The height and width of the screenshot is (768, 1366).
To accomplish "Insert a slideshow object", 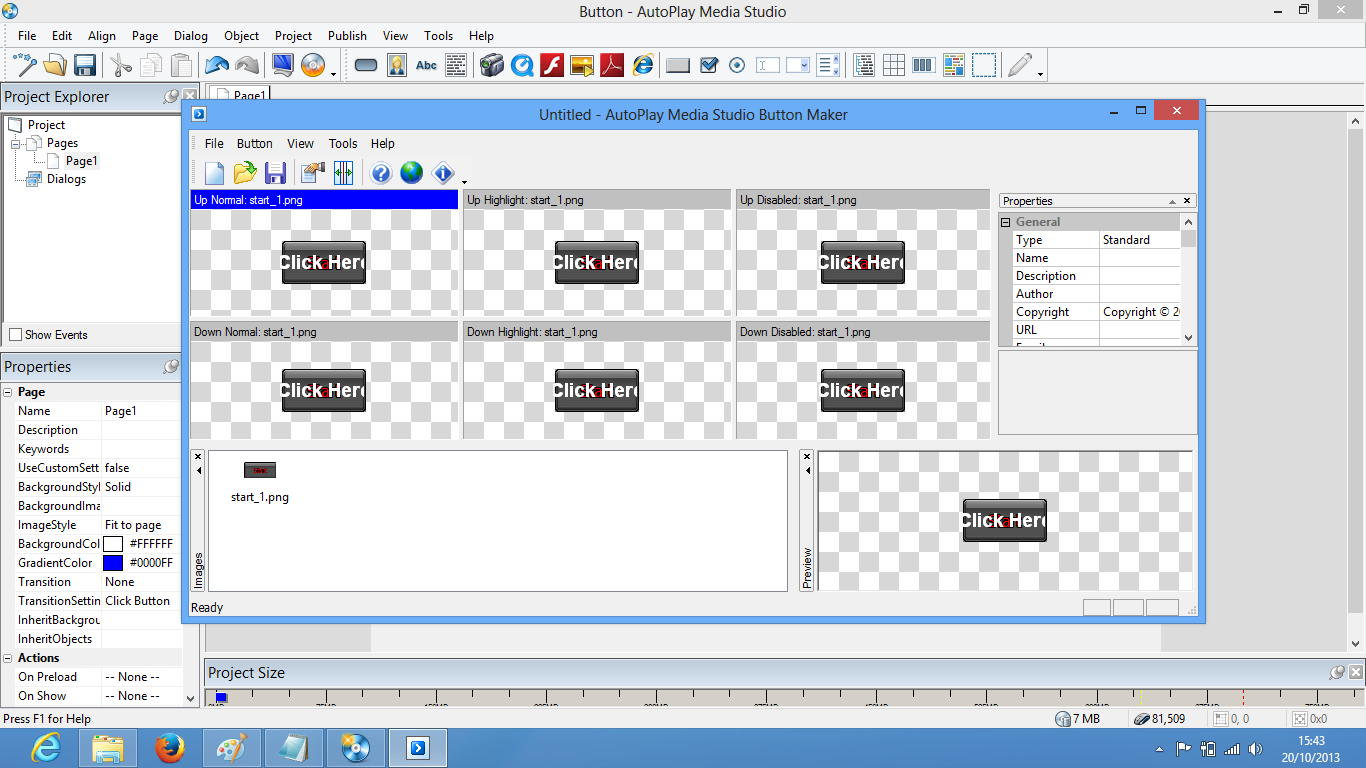I will [581, 65].
